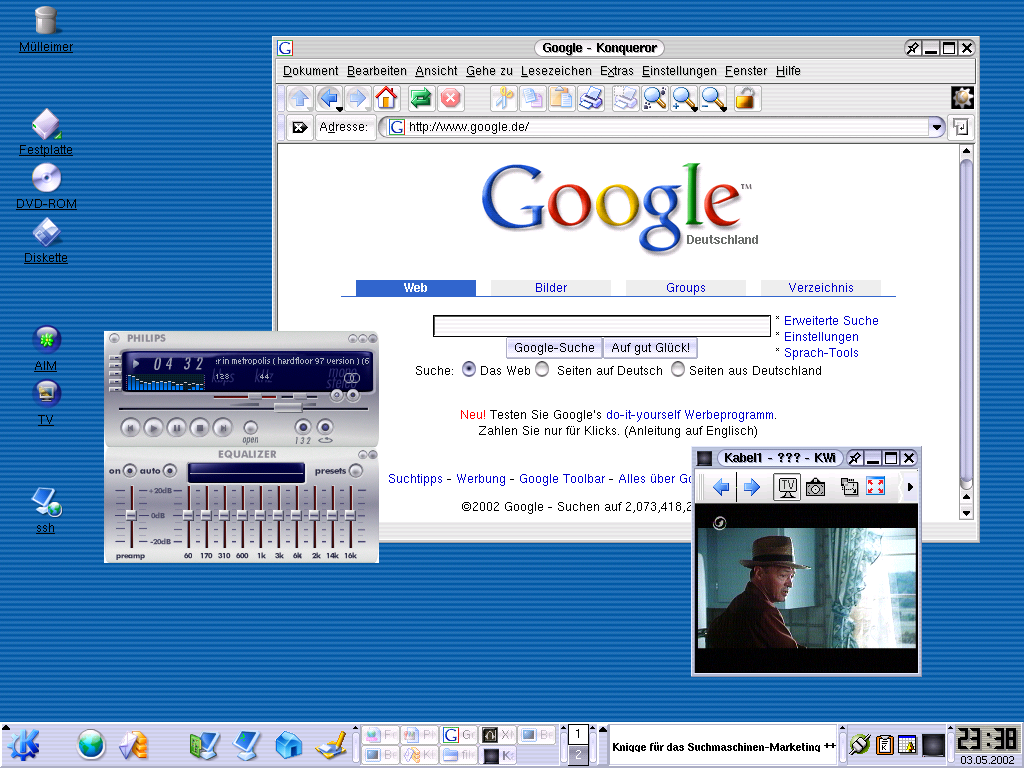
Task: Toggle shuffle button above '1 3 2'
Action: [302, 427]
